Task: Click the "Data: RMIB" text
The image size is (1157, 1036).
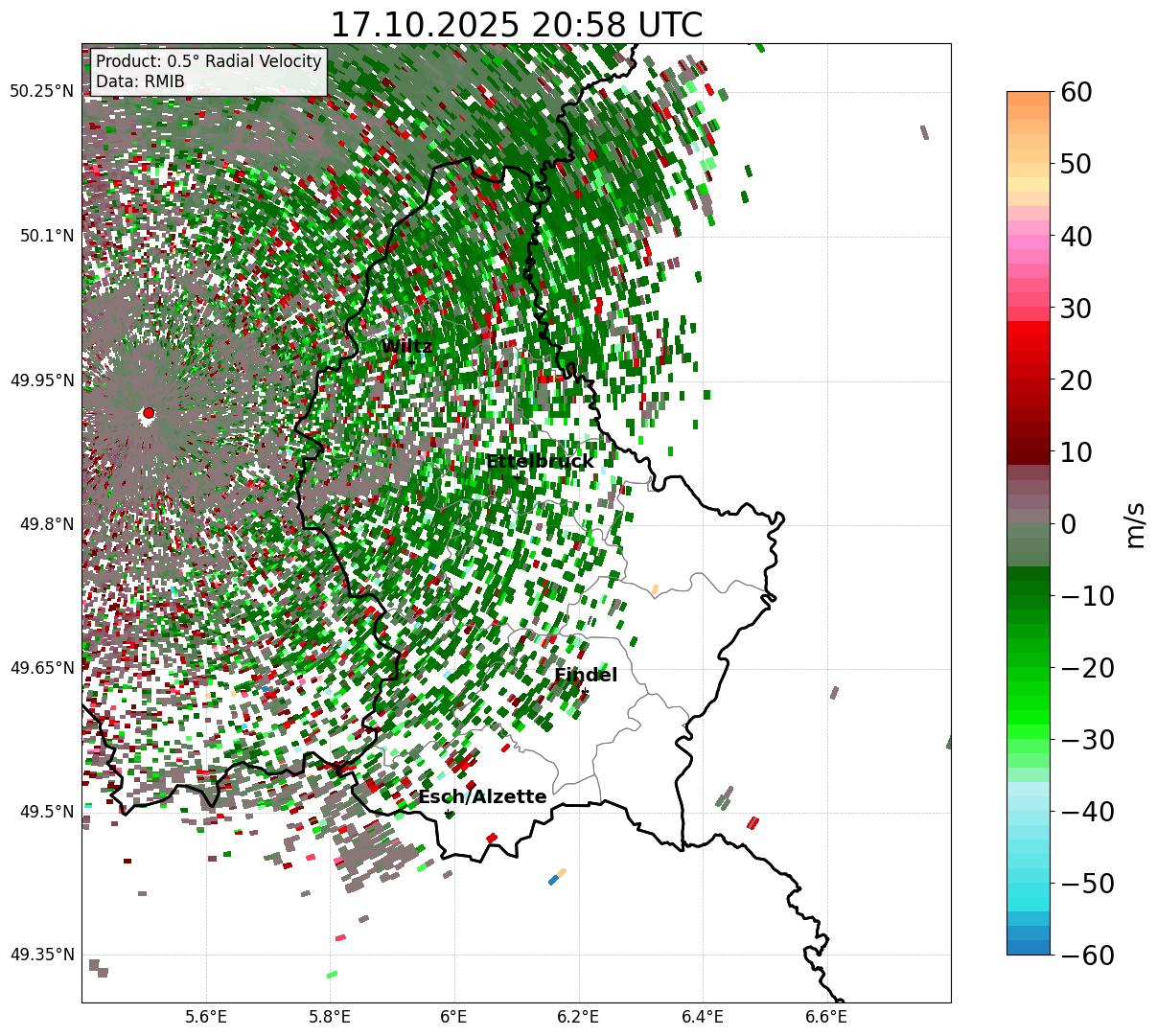Action: pos(140,82)
